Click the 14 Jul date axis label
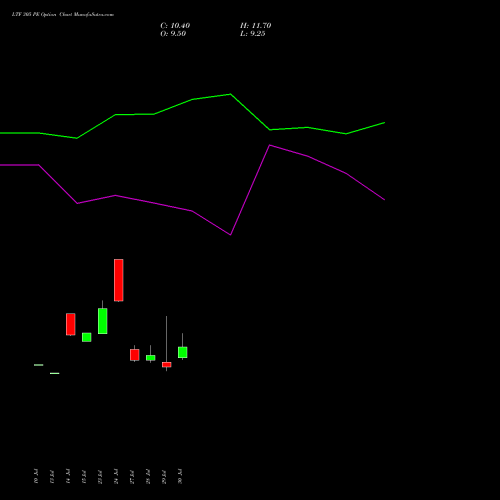Image resolution: width=500 pixels, height=500 pixels. [68, 476]
